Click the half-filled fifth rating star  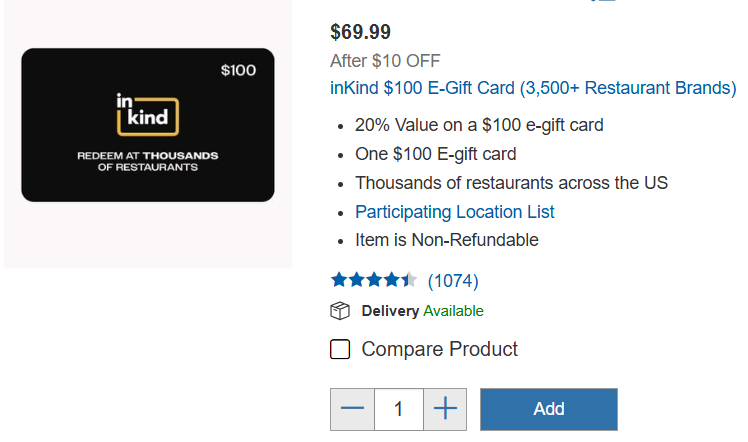point(410,280)
